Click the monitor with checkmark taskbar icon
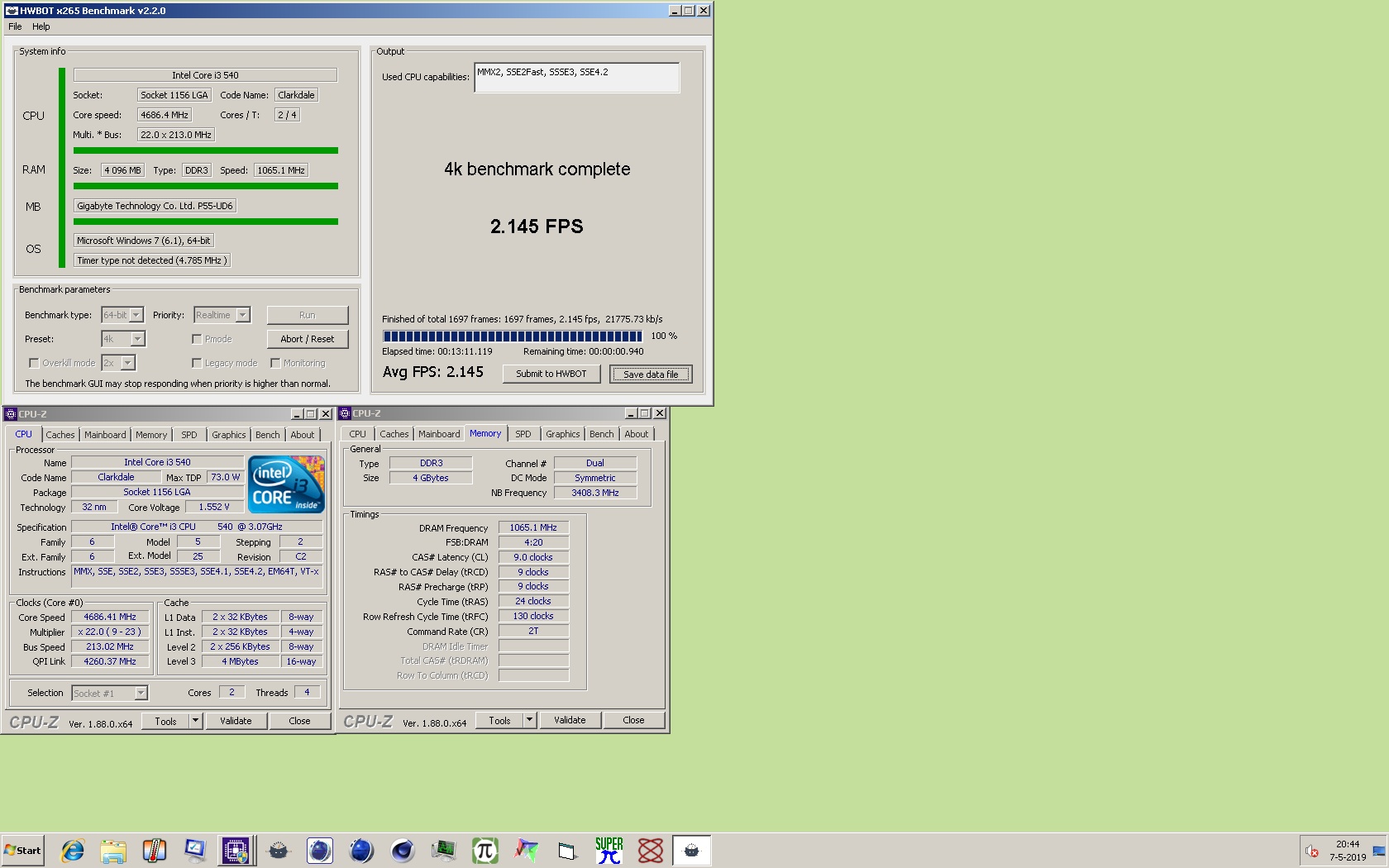The height and width of the screenshot is (868, 1389). tap(195, 850)
